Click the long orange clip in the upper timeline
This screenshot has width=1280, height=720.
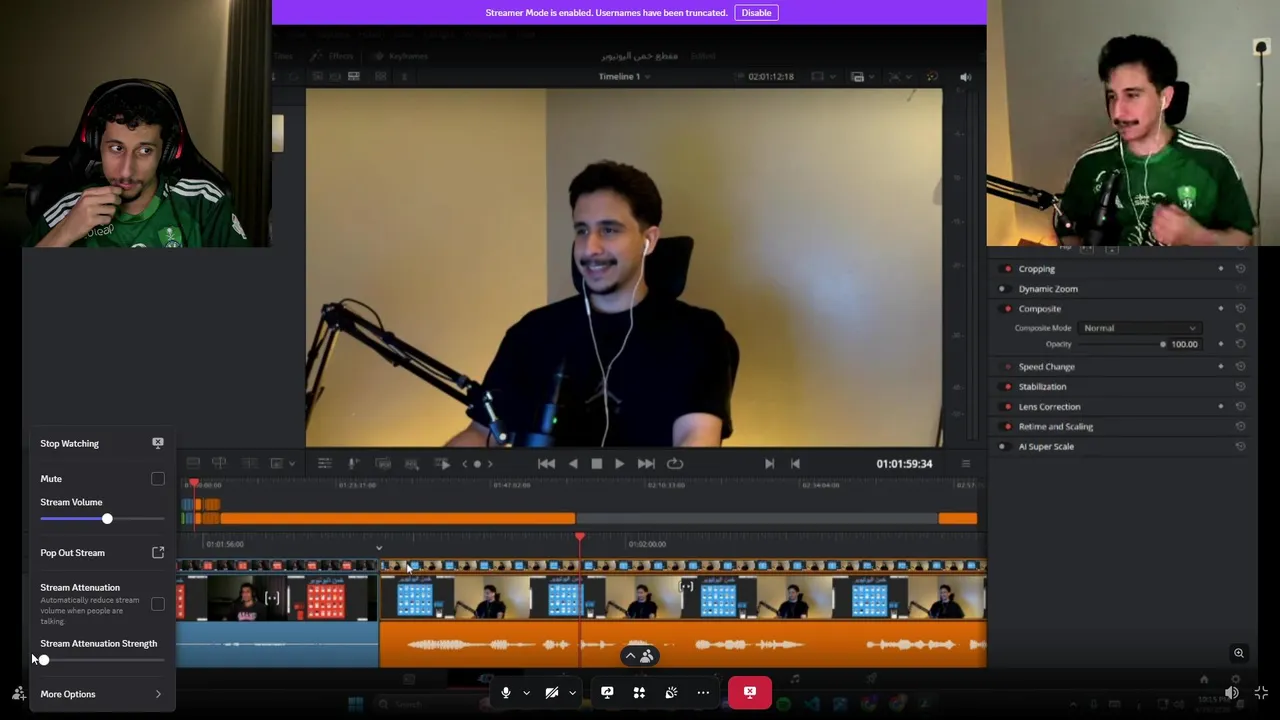pos(397,518)
